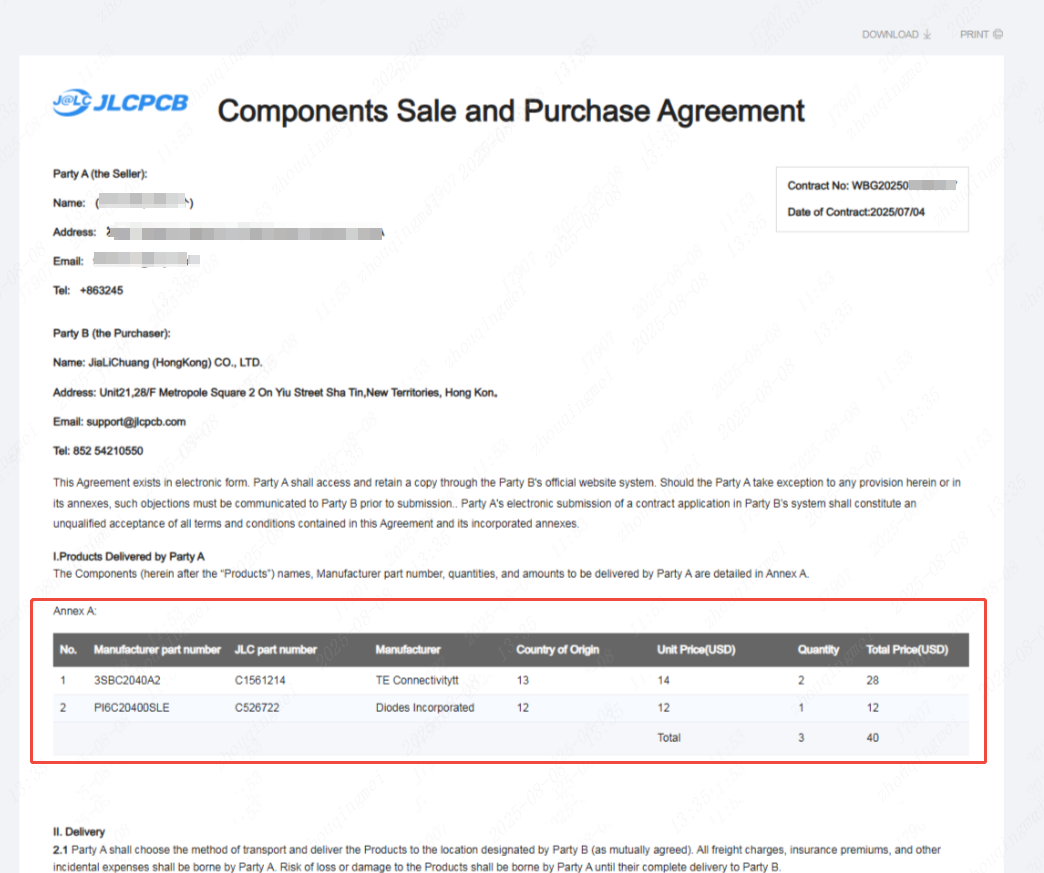Click Tel: 852 54210550
Image resolution: width=1044 pixels, height=873 pixels.
[98, 451]
